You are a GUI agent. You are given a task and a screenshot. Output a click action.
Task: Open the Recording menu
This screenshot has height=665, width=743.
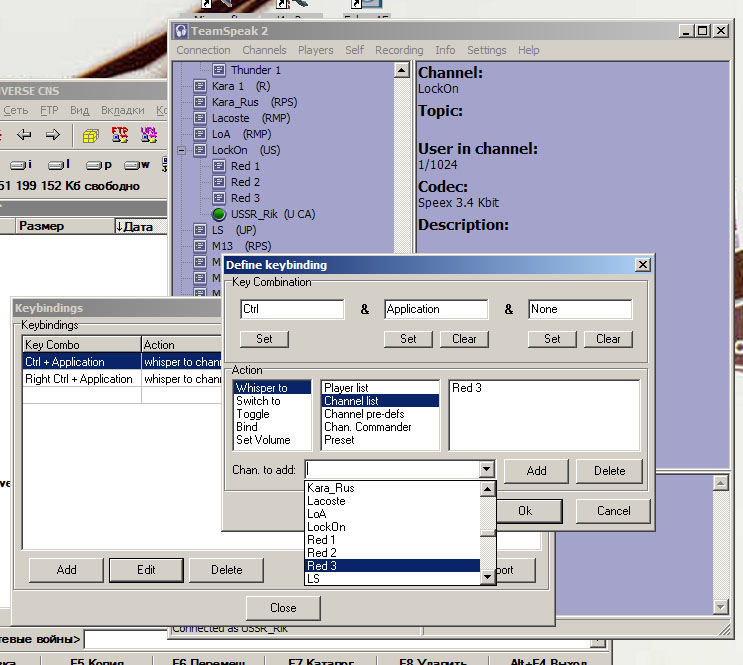(399, 50)
